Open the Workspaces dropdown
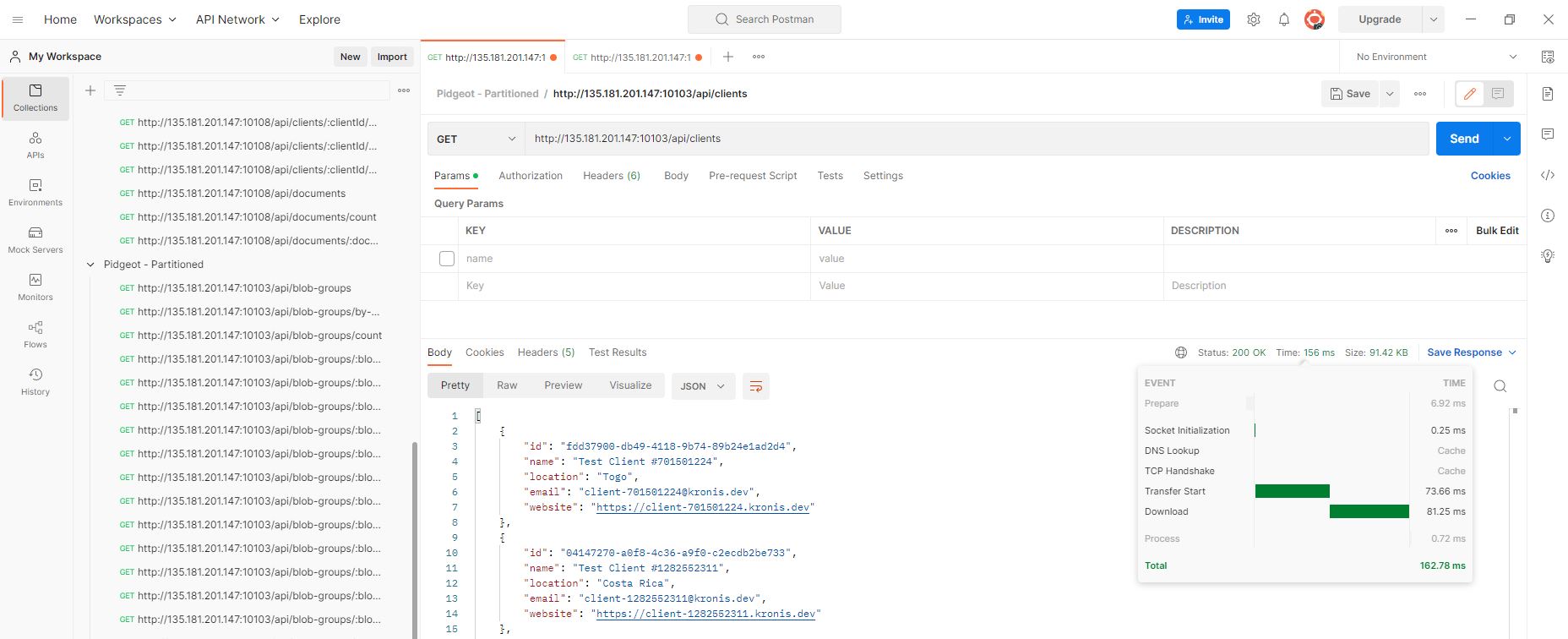Screen dimensions: 1568x639 coord(135,19)
